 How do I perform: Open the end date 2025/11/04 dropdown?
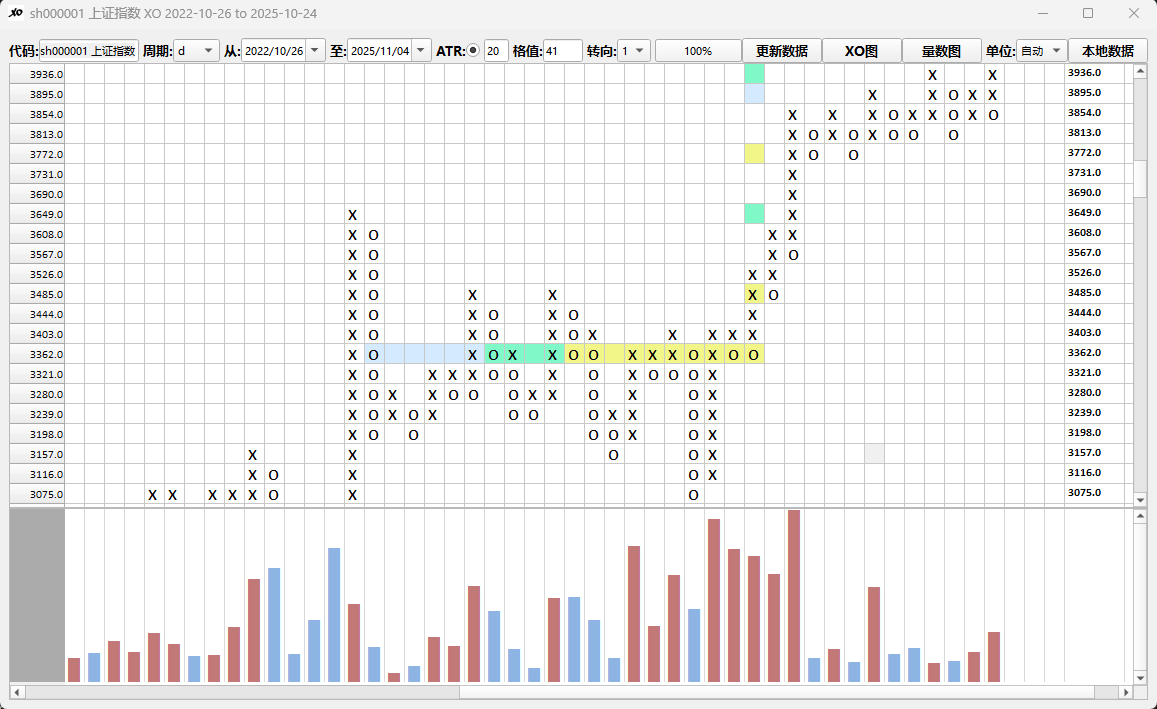pos(421,51)
